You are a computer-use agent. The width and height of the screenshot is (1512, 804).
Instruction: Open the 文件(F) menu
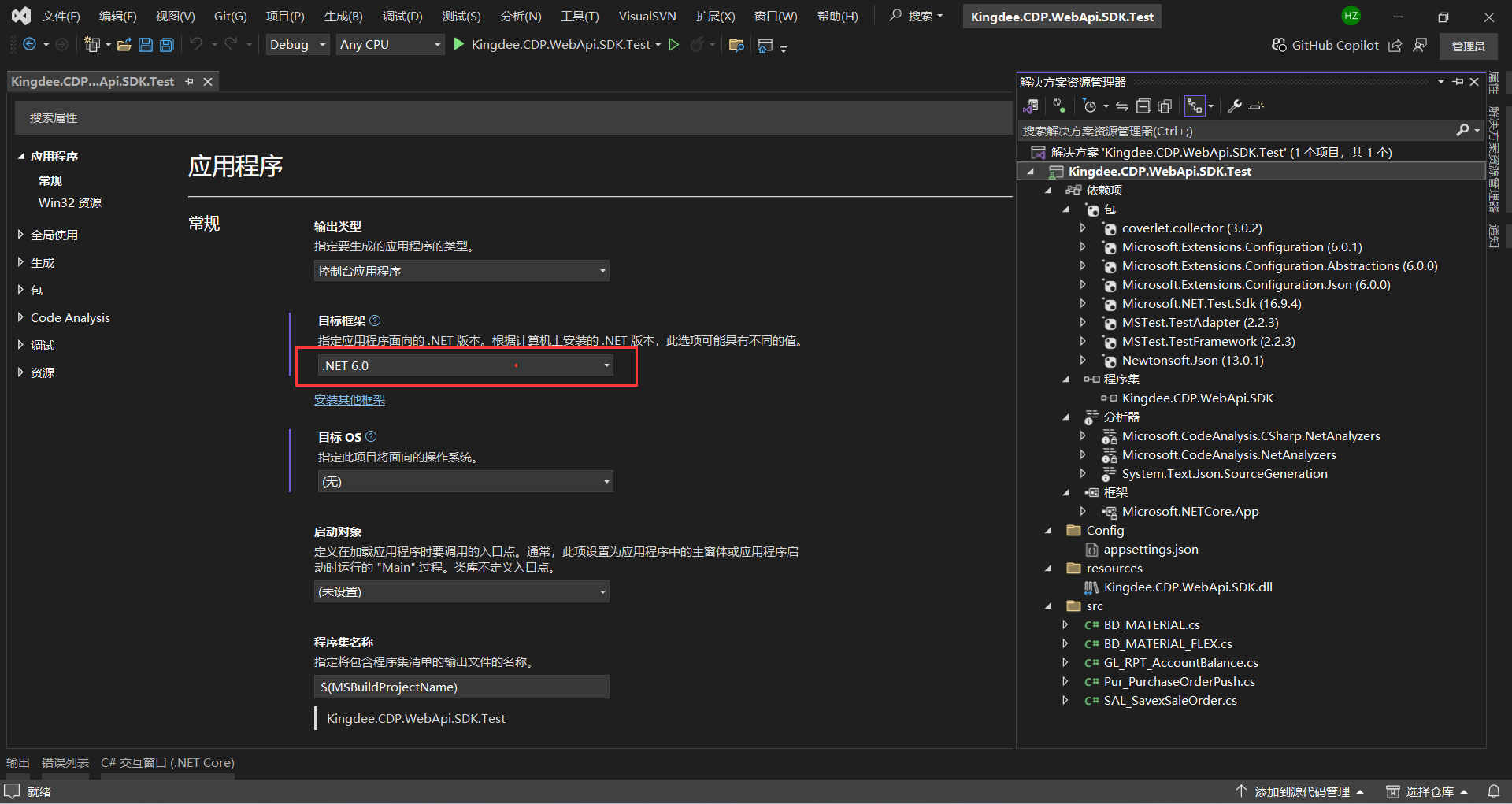pos(61,16)
